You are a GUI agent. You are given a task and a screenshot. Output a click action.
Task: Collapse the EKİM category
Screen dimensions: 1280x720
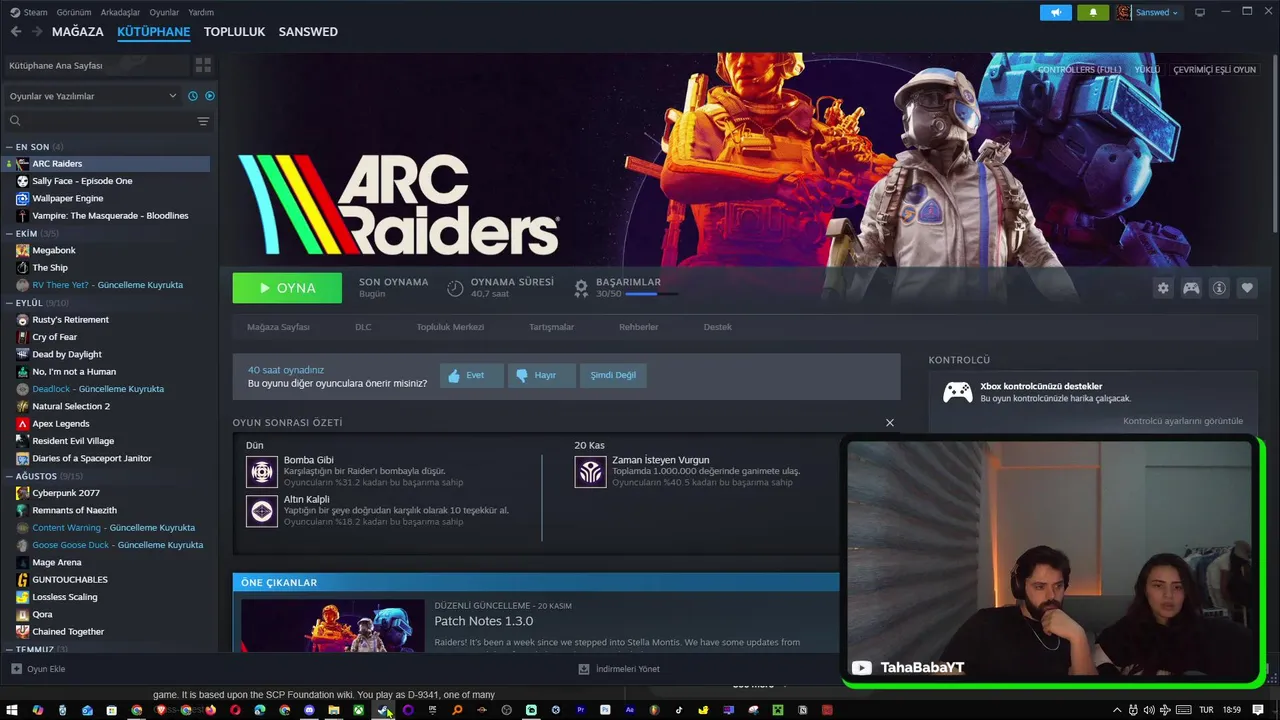pos(32,233)
